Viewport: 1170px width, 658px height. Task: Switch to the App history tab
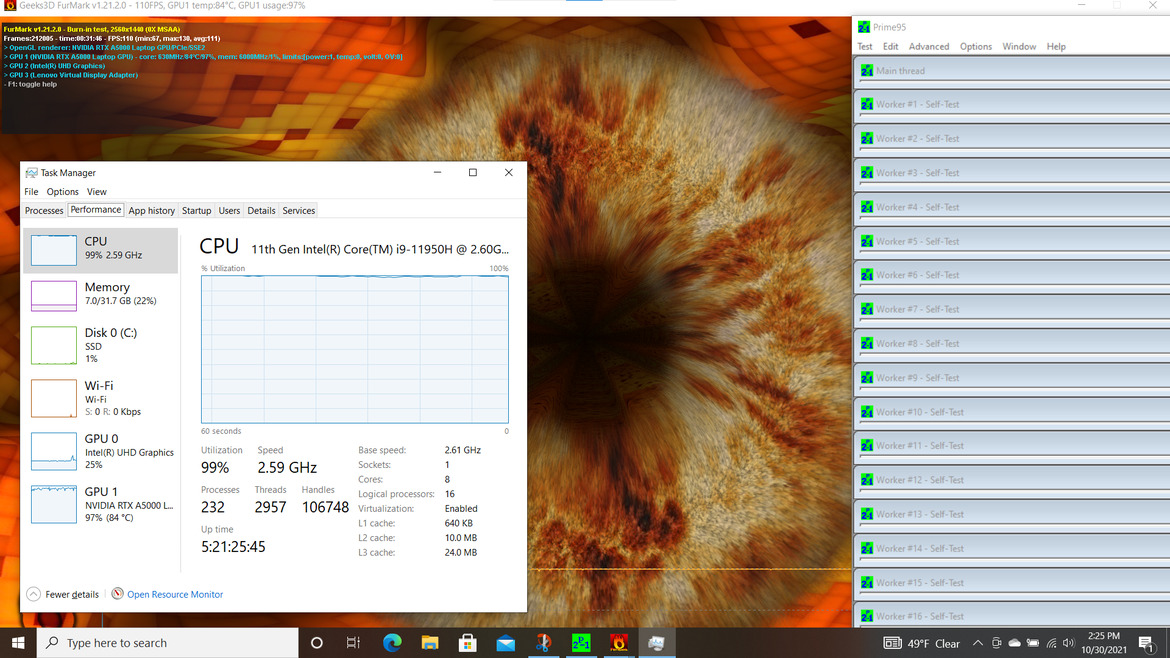click(x=151, y=210)
